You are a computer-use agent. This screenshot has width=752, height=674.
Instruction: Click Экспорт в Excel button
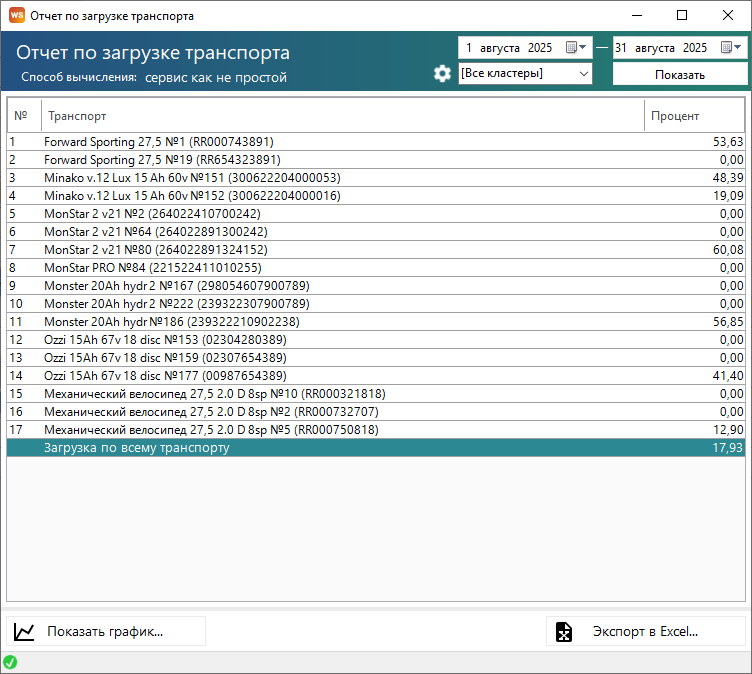[646, 631]
